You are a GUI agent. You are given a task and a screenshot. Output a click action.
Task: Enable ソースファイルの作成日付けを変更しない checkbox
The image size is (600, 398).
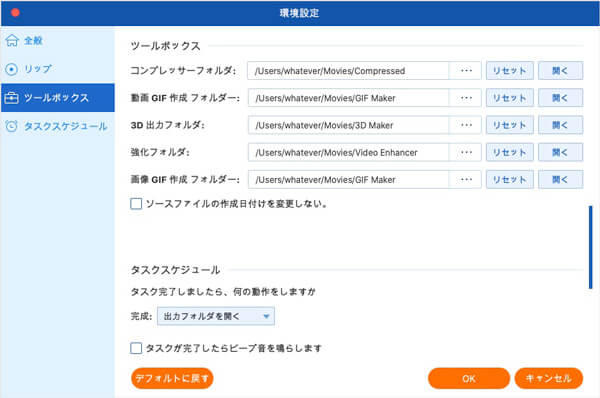click(136, 204)
